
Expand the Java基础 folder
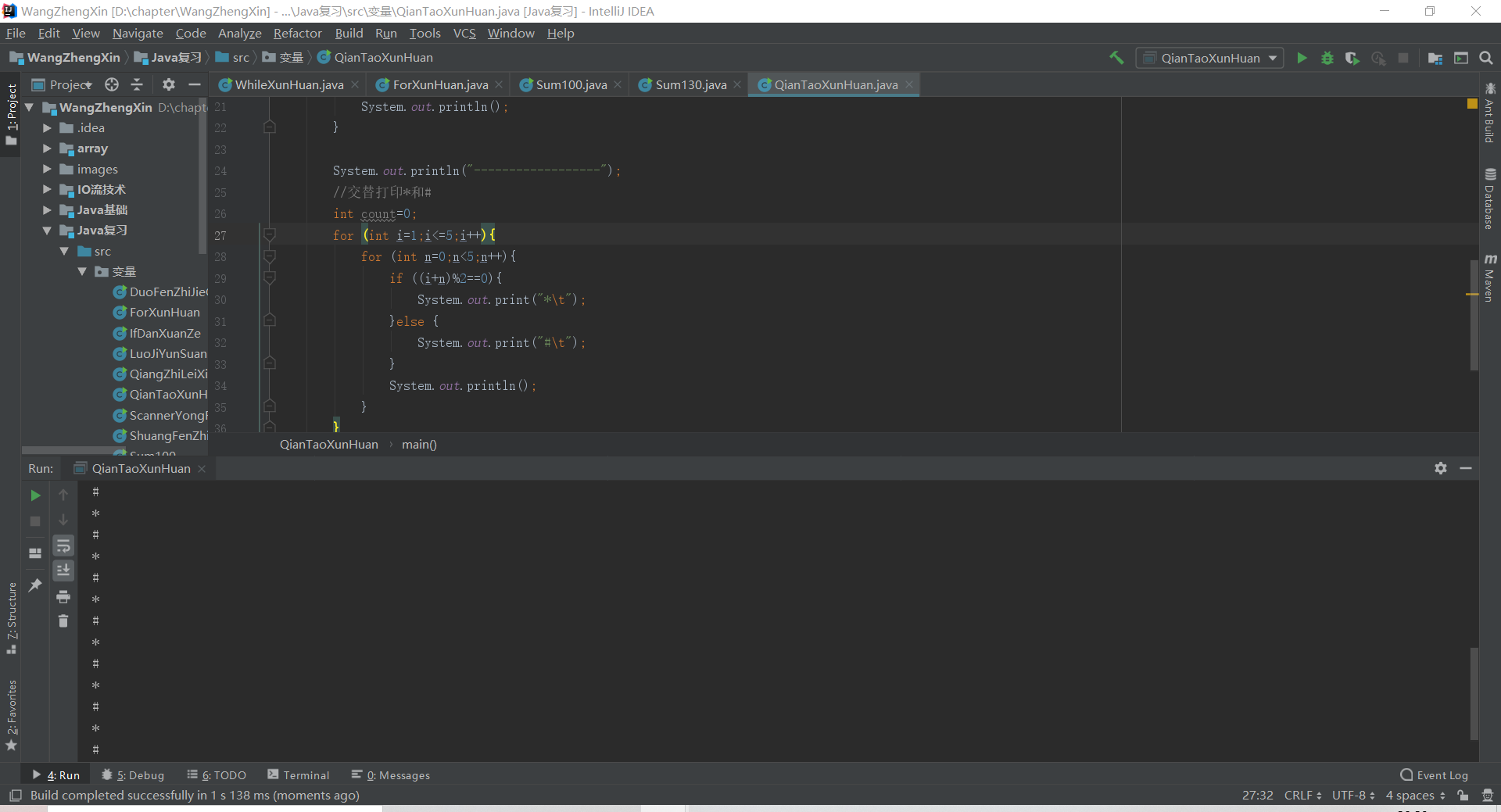tap(47, 209)
